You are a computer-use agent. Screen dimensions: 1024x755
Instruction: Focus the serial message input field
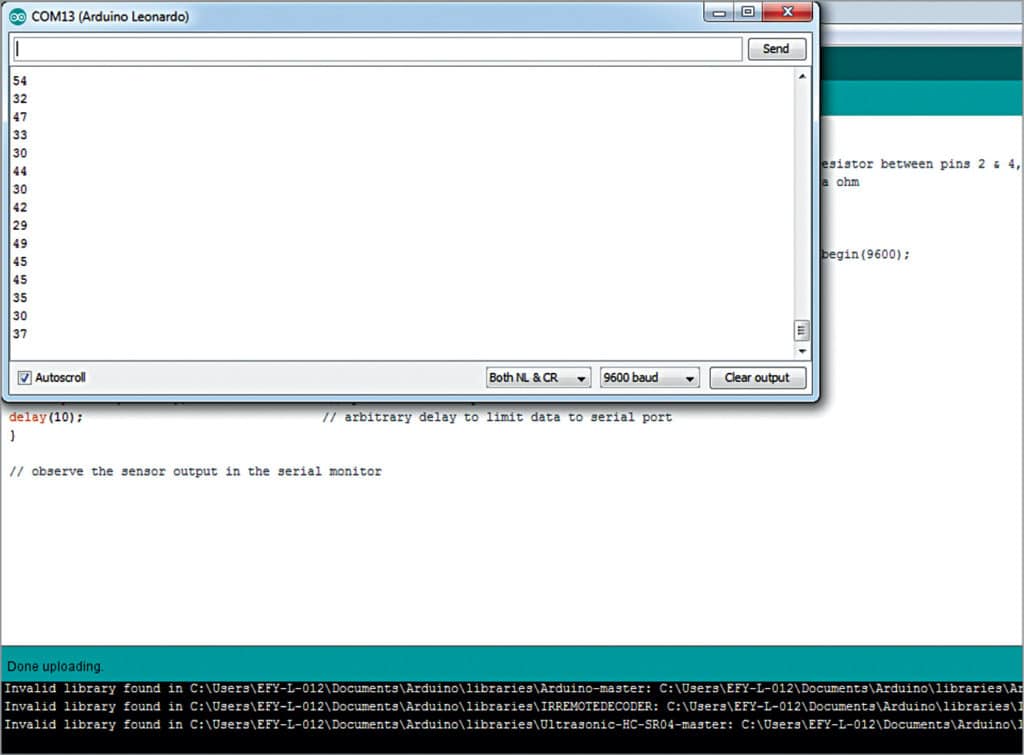click(x=377, y=49)
